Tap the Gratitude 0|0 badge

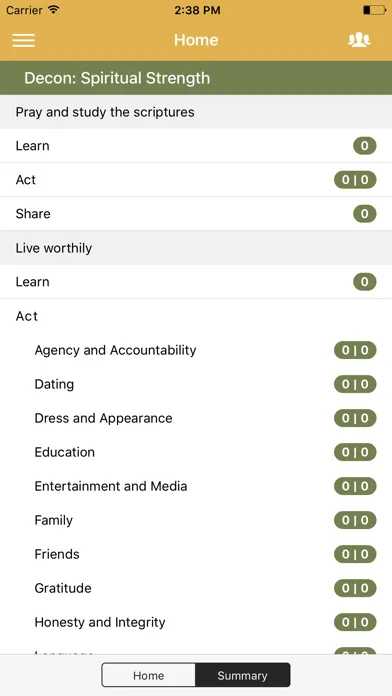pyautogui.click(x=355, y=588)
